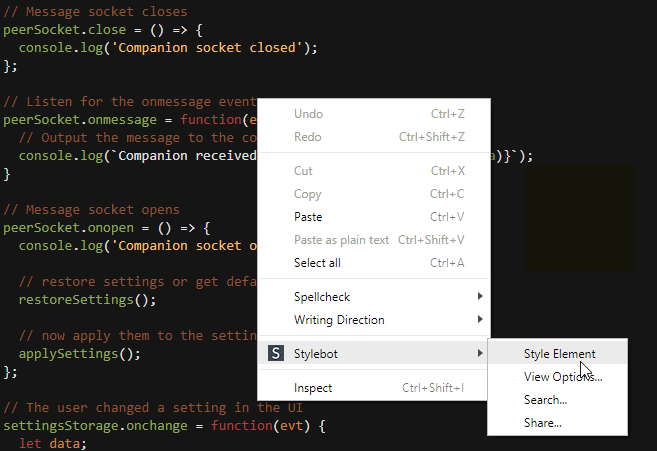Click the 'let data;' code line
Screen dimensions: 657x451
click(44, 443)
